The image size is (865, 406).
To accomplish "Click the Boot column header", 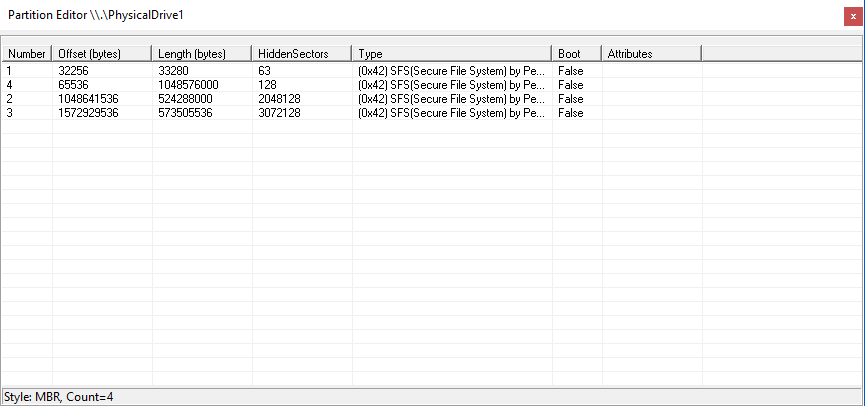I will tap(576, 54).
